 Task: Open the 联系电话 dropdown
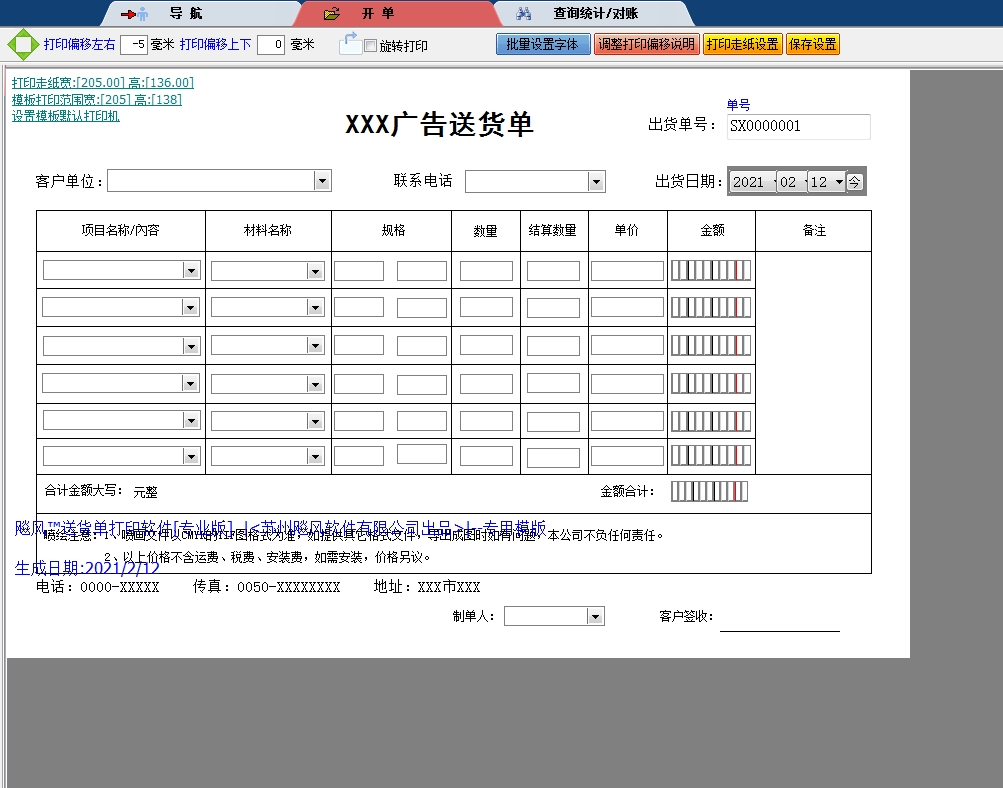(596, 180)
